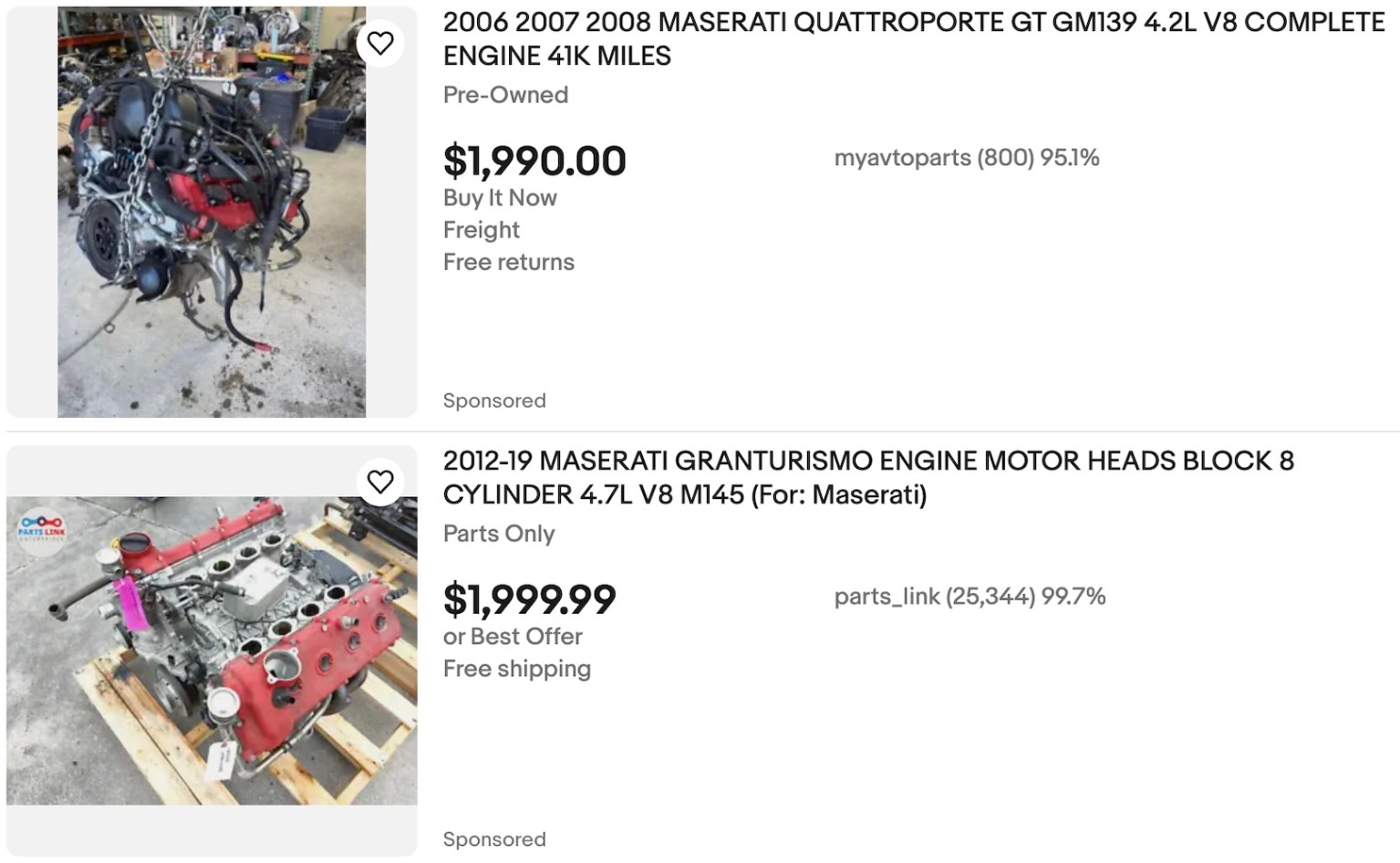Click the or Best Offer label
Screen dimensions: 1400x863
(x=513, y=636)
